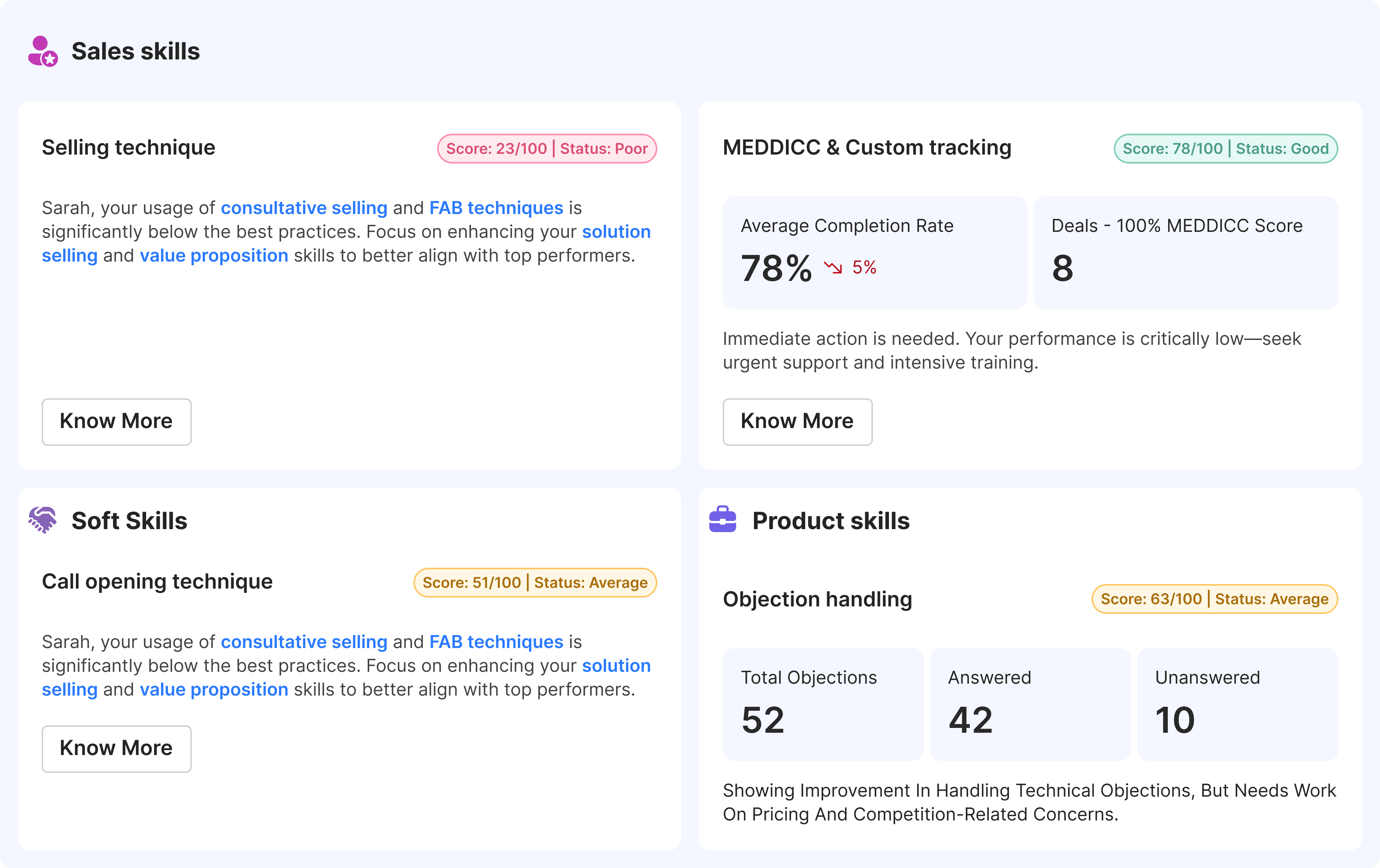Open consultative selling link under Call opening
1380x868 pixels.
point(304,642)
